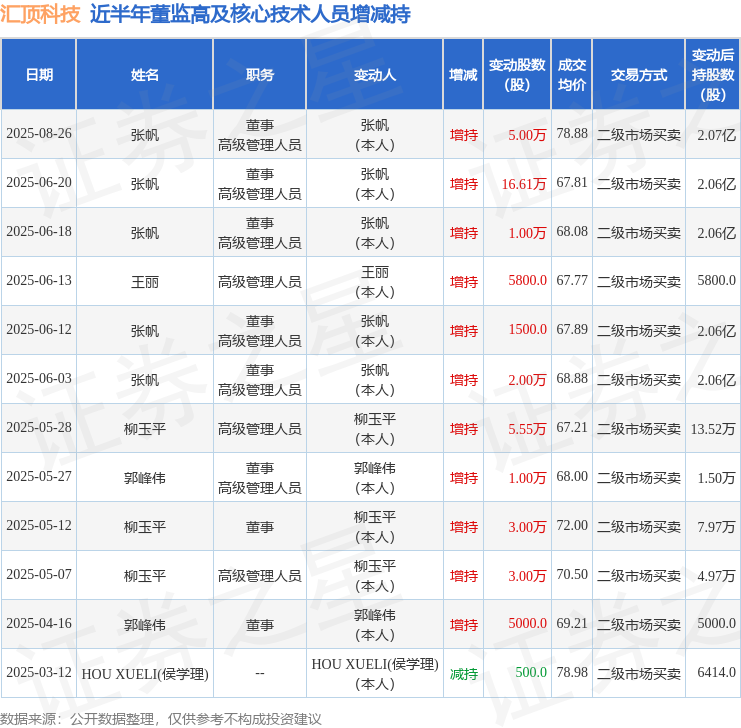Click 增持 label in 2025-06-13 row
741x728 pixels.
point(464,282)
